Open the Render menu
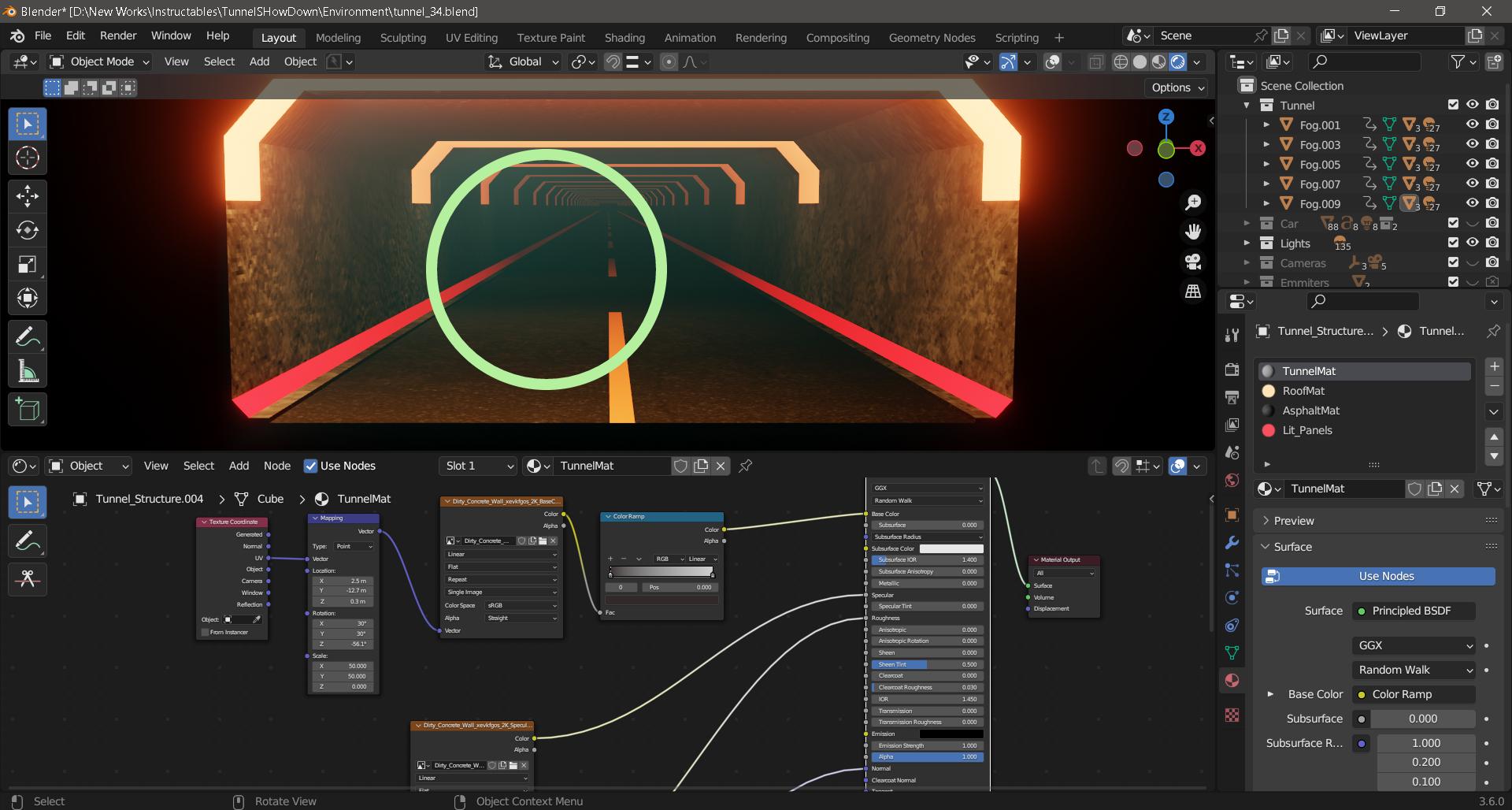 pos(118,35)
